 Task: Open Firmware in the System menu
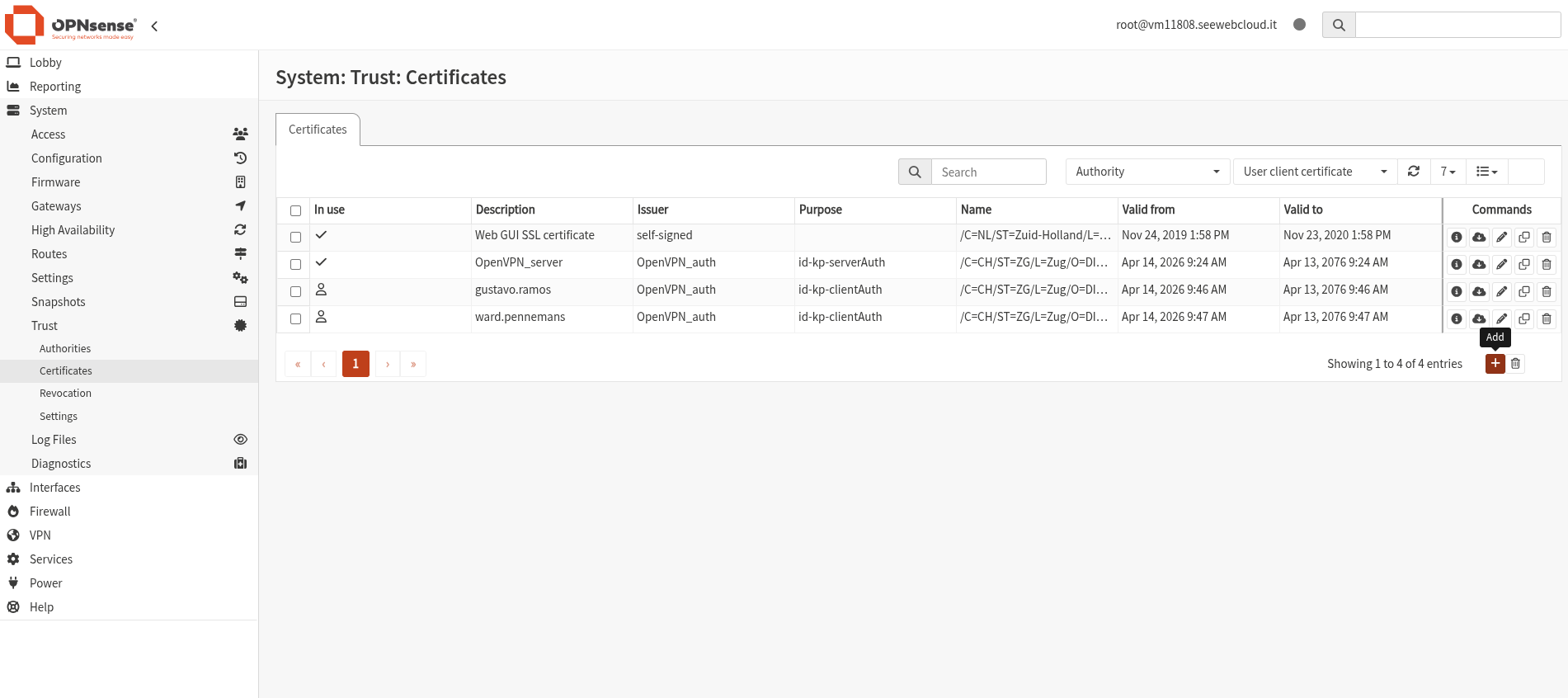(129, 182)
